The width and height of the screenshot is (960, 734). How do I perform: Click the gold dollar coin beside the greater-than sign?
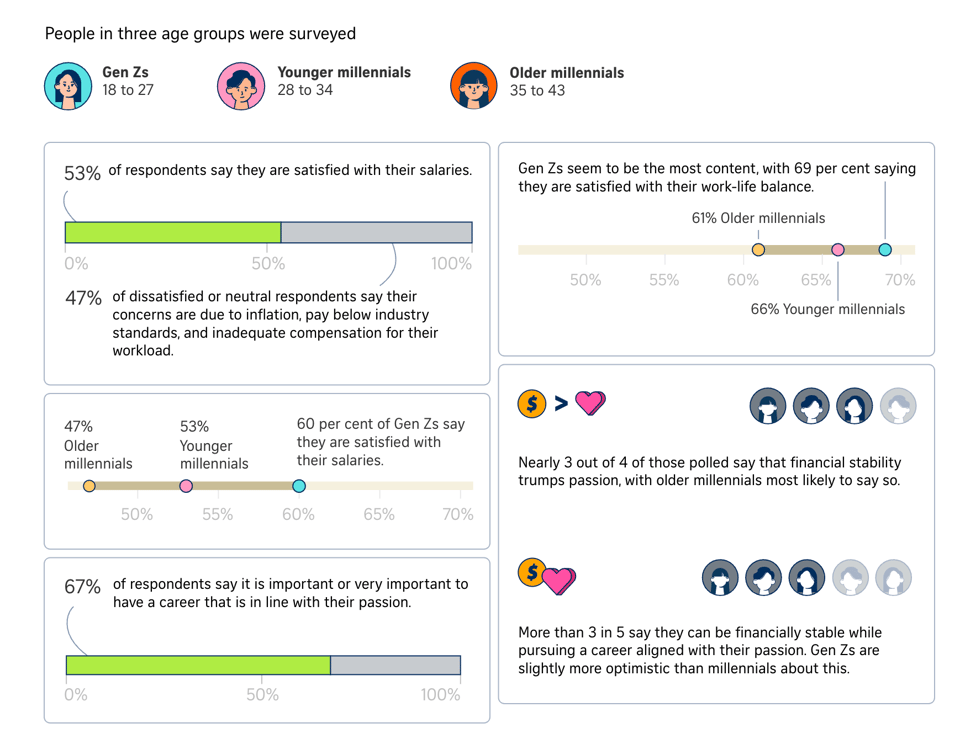tap(532, 404)
